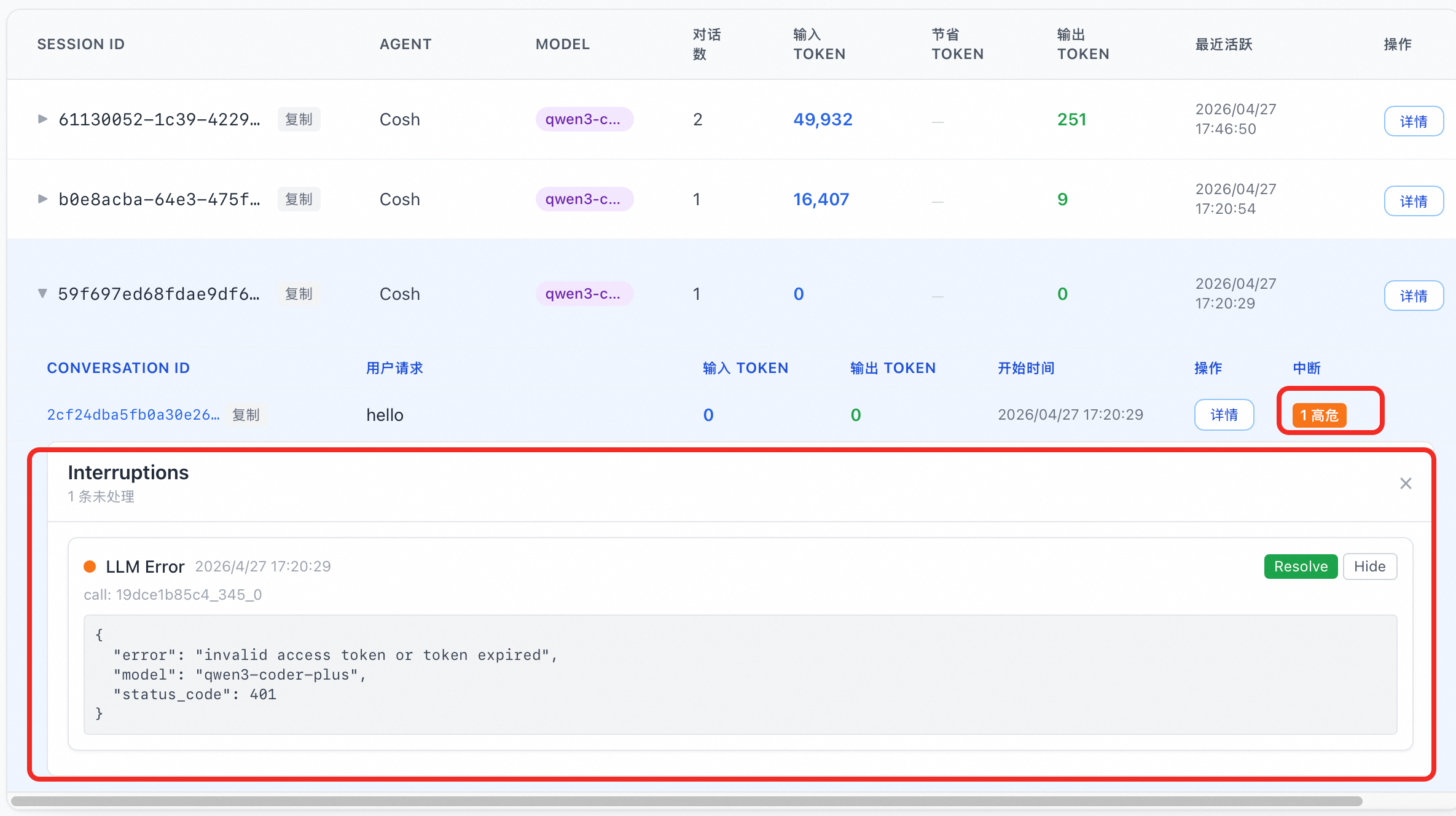Click the 节省 TOKEN column header
The image size is (1456, 816).
(x=958, y=44)
